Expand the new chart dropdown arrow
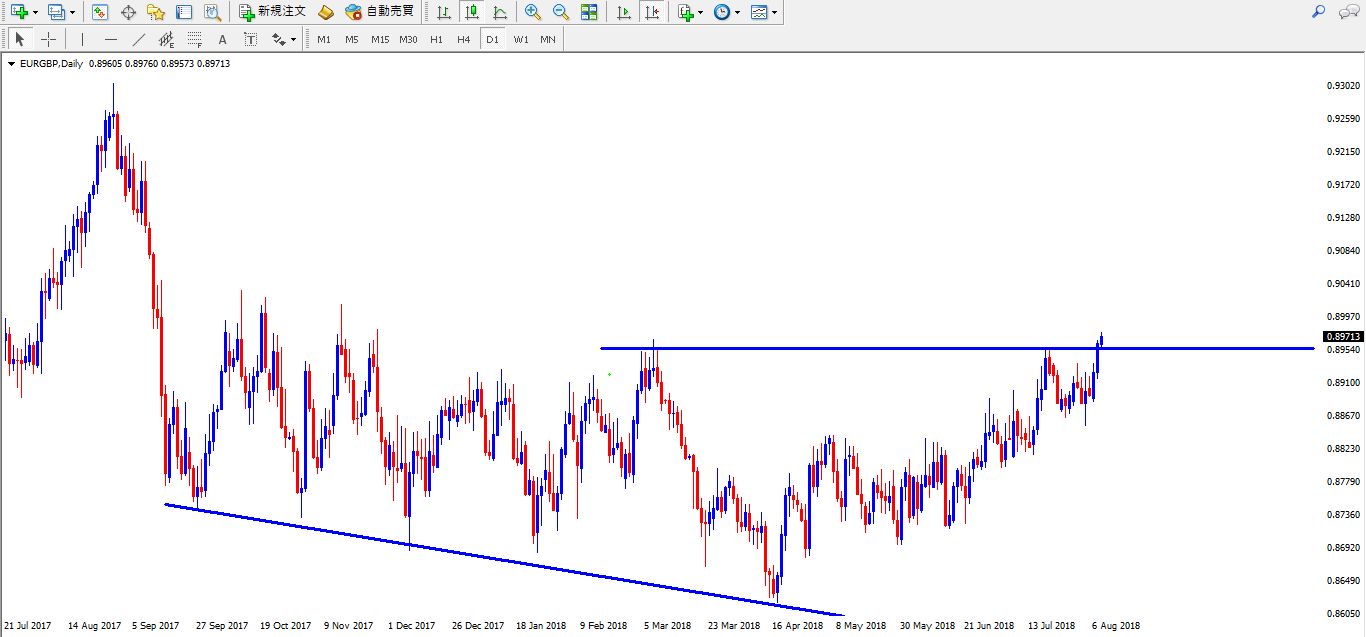Image resolution: width=1366 pixels, height=637 pixels. coord(35,13)
